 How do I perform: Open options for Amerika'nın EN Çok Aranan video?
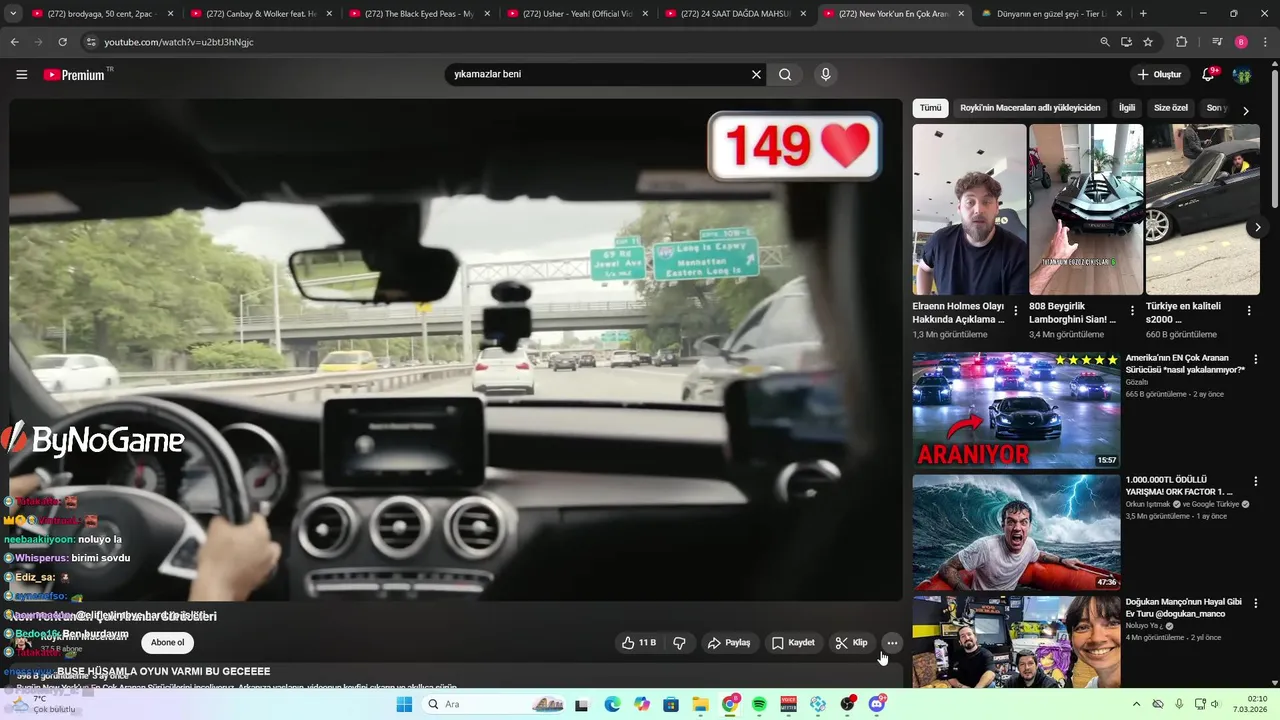[x=1256, y=359]
